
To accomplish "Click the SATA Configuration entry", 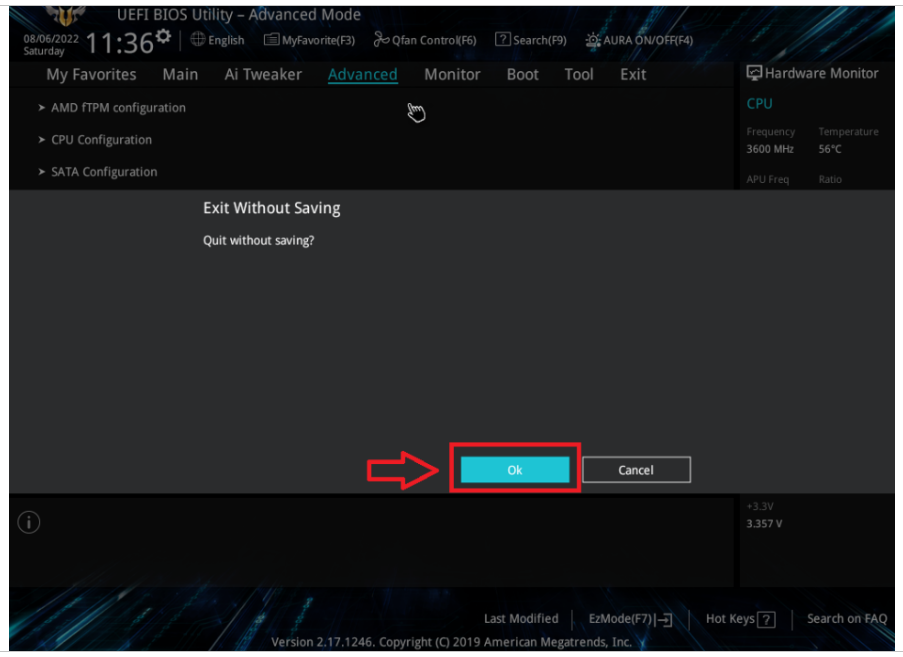I will click(104, 172).
